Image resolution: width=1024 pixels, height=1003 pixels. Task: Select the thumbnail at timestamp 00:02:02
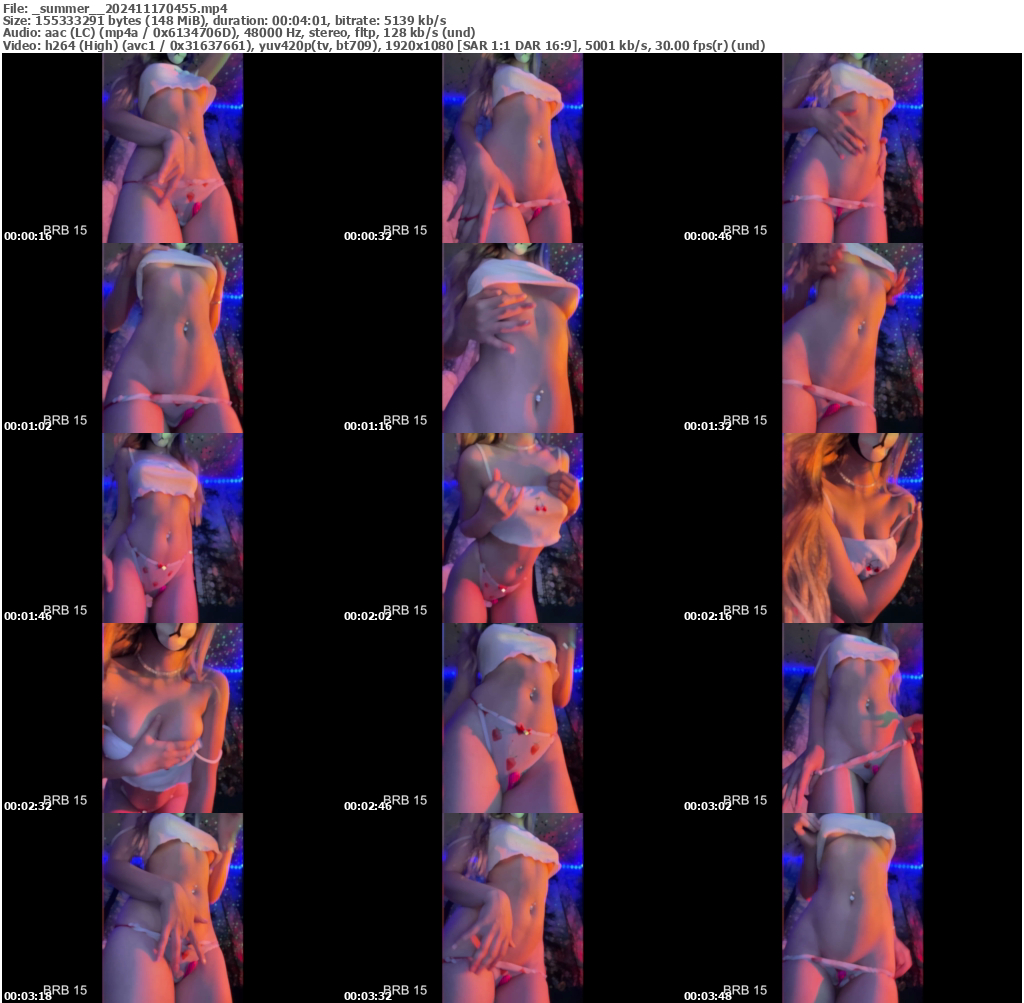[511, 527]
